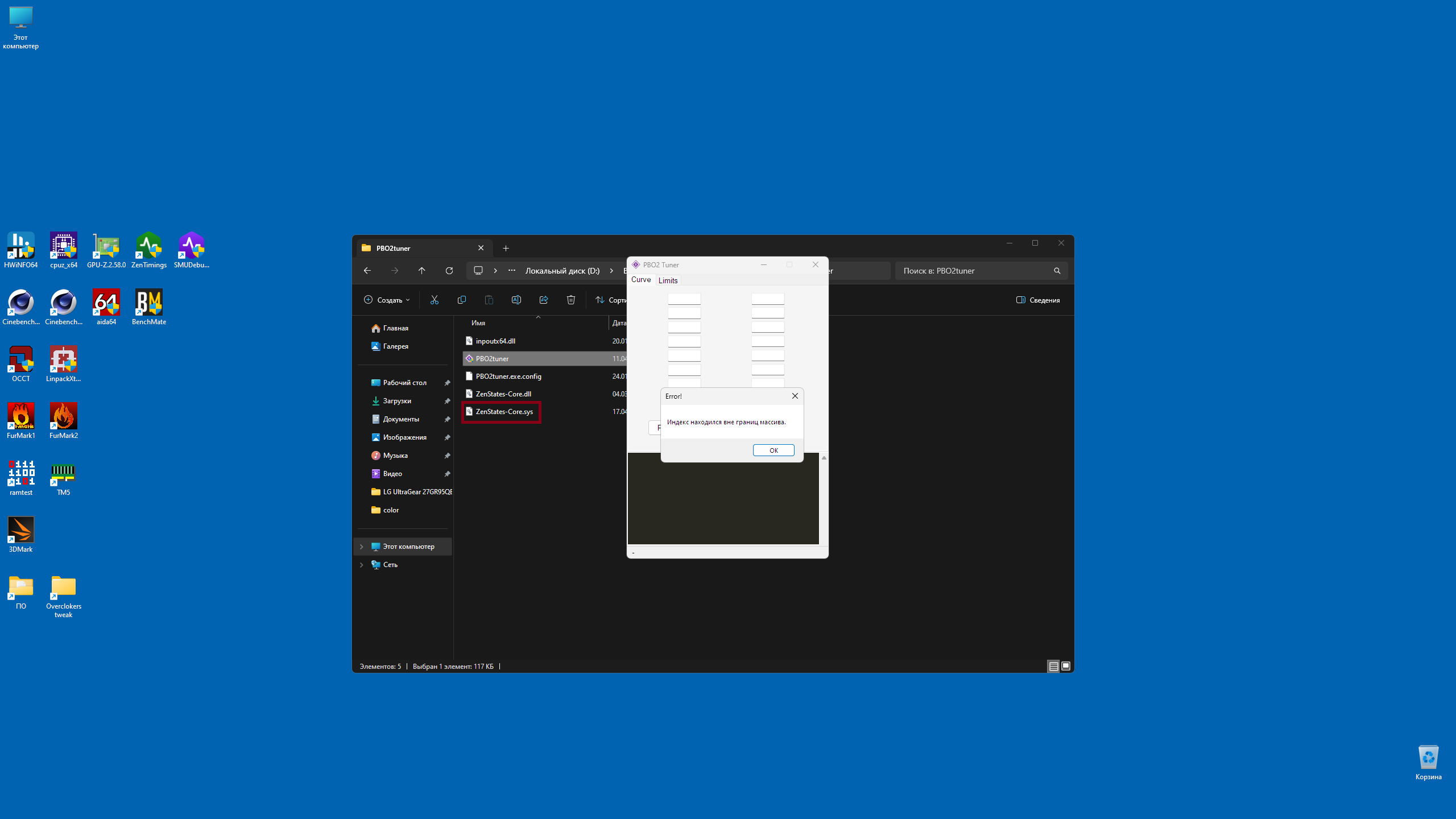
Task: Switch to details list view in status bar
Action: click(x=1053, y=666)
